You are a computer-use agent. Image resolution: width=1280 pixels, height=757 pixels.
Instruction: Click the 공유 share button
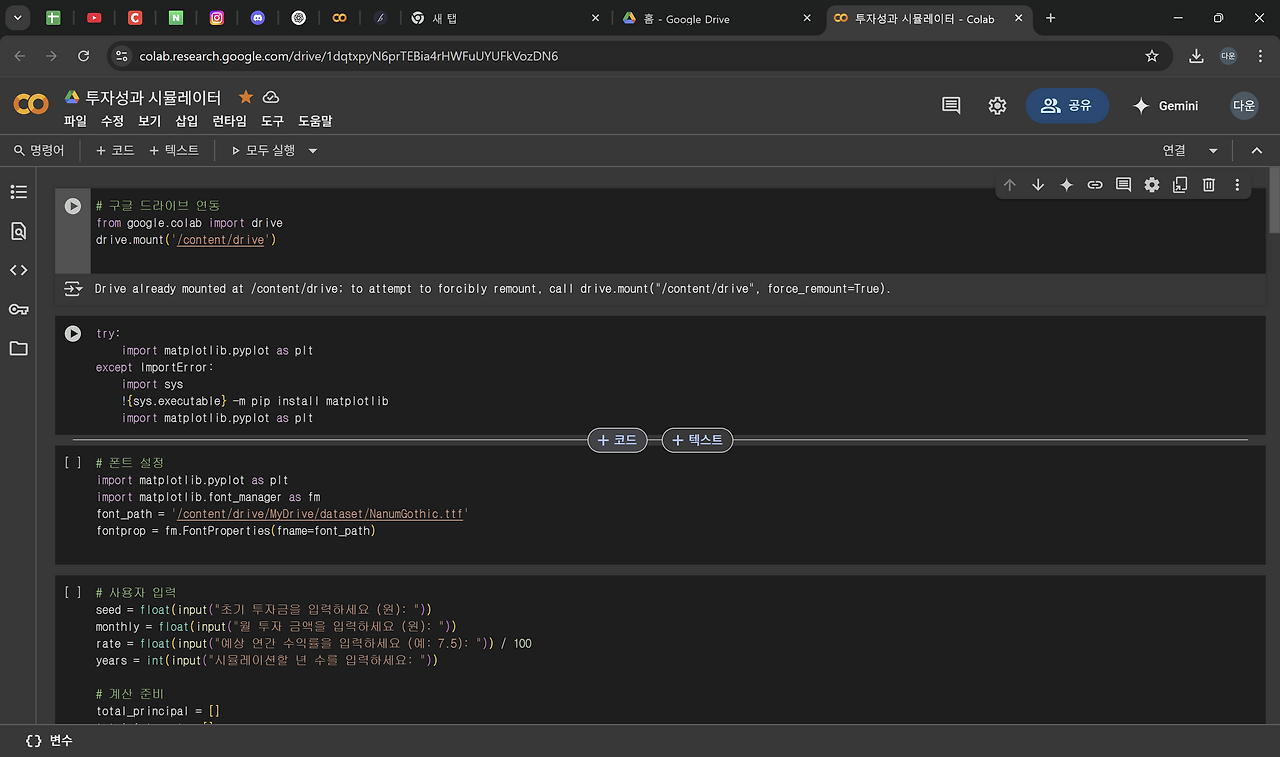click(x=1067, y=105)
